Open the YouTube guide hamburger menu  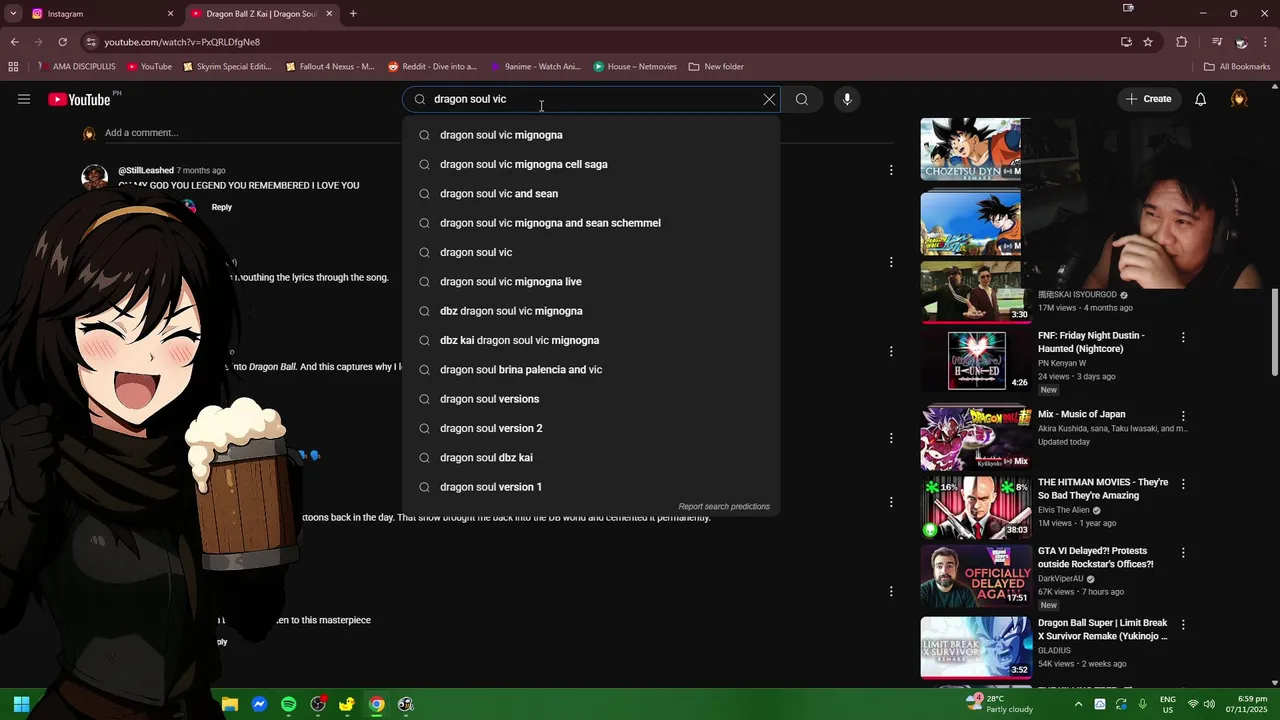tap(24, 99)
